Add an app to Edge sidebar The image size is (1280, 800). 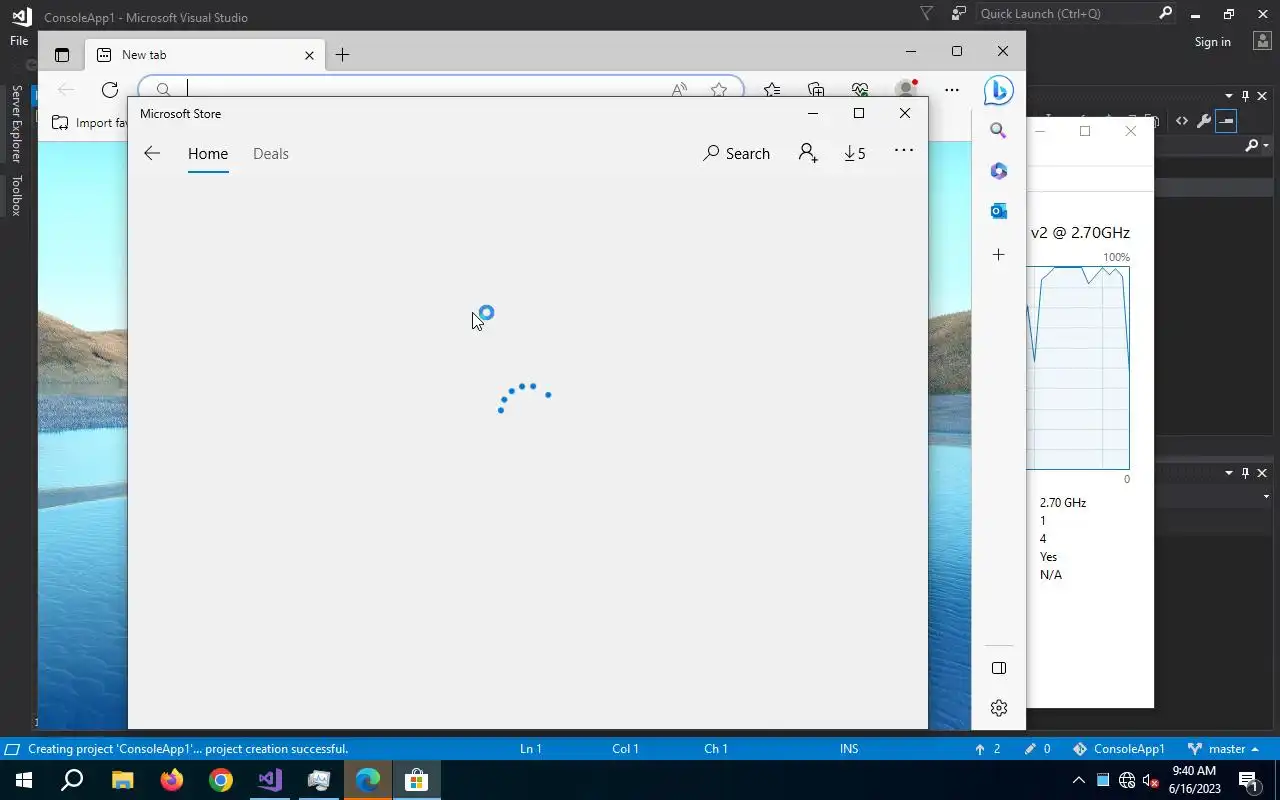(x=998, y=255)
